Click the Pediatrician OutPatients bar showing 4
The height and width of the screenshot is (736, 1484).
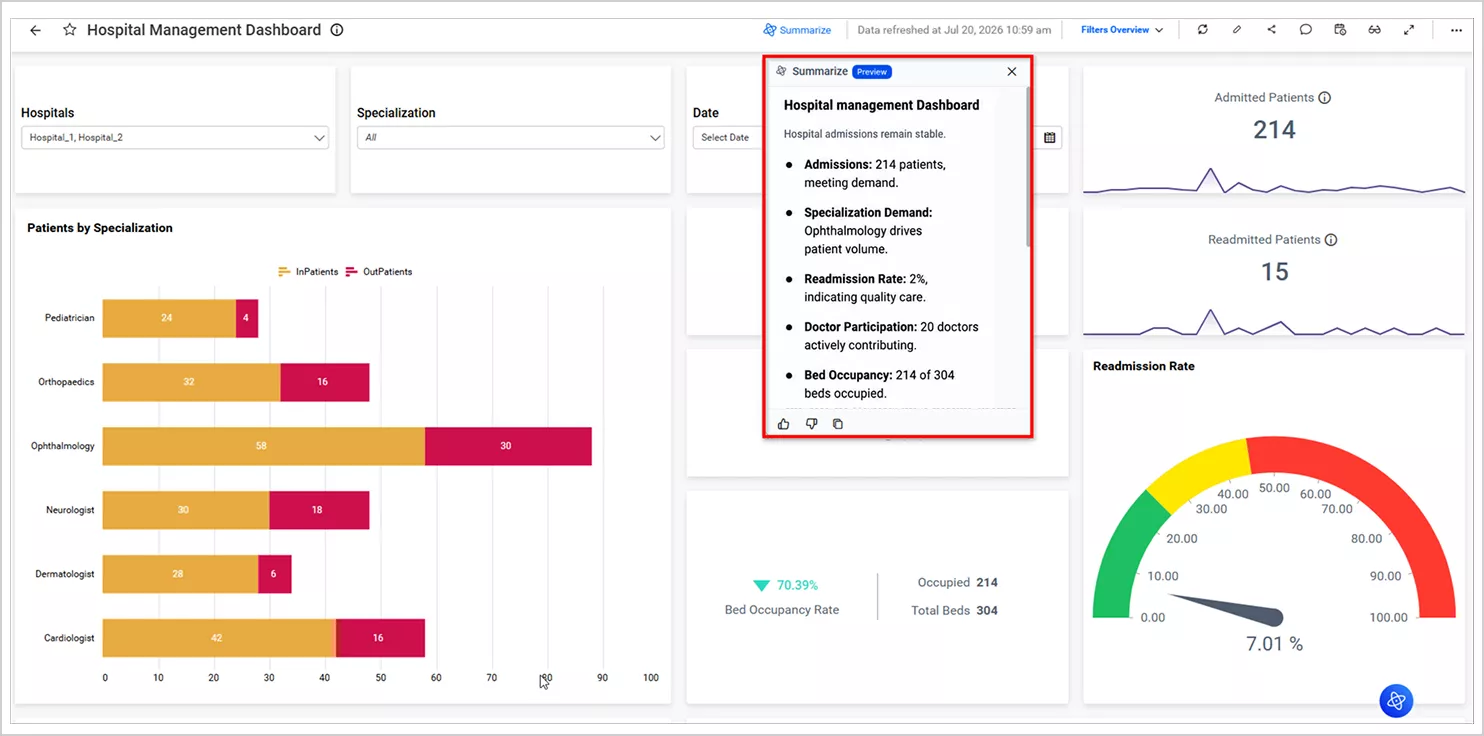(x=247, y=318)
